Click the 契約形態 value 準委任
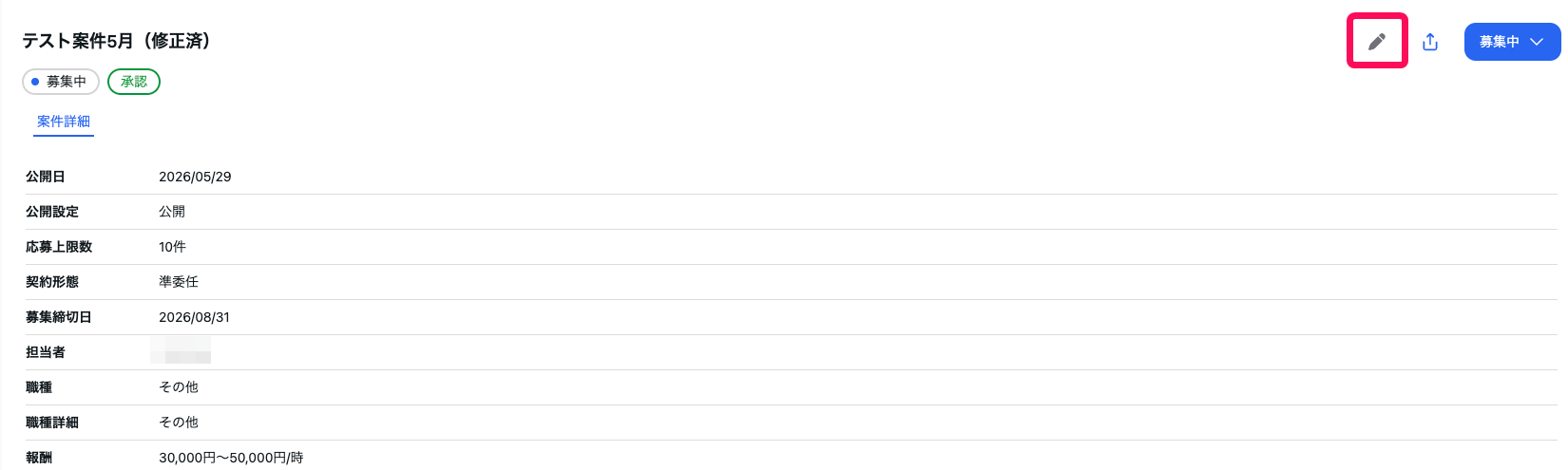The height and width of the screenshot is (470, 1568). coord(179,282)
